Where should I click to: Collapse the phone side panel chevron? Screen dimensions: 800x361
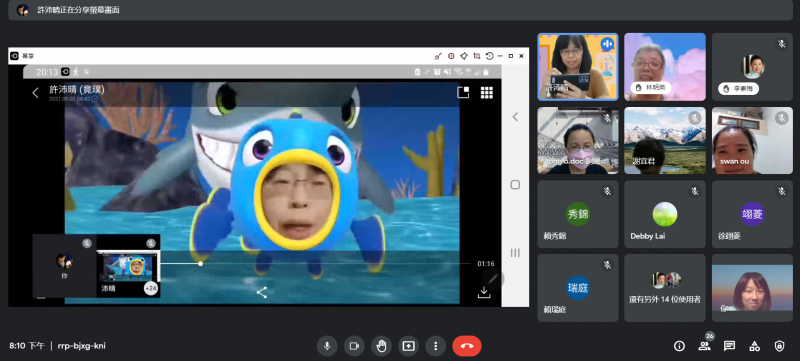pos(515,117)
